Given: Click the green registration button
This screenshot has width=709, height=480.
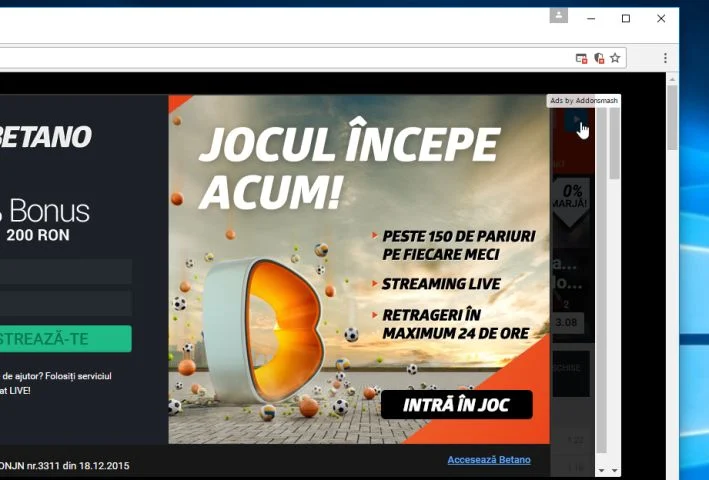Looking at the screenshot, I should click(x=66, y=339).
